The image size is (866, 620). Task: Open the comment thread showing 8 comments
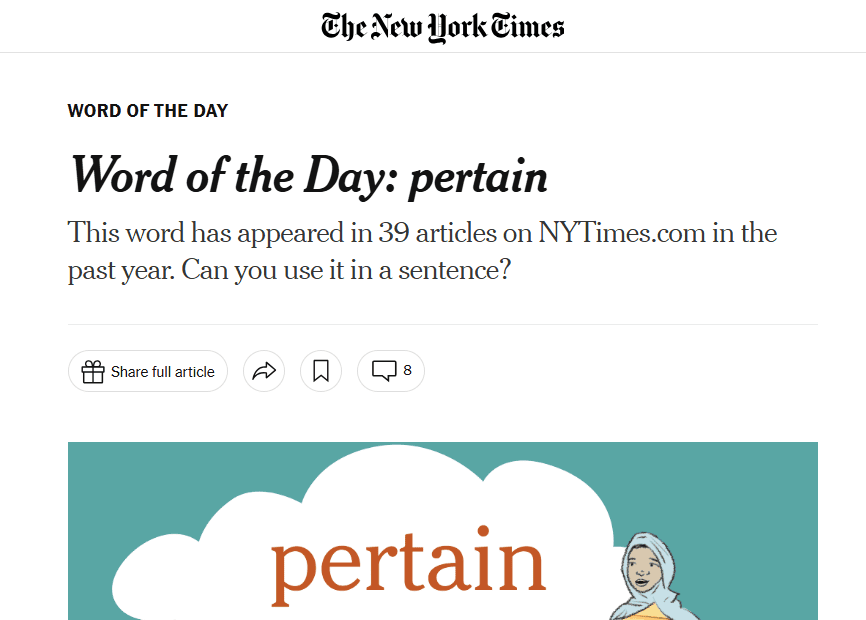pos(390,371)
